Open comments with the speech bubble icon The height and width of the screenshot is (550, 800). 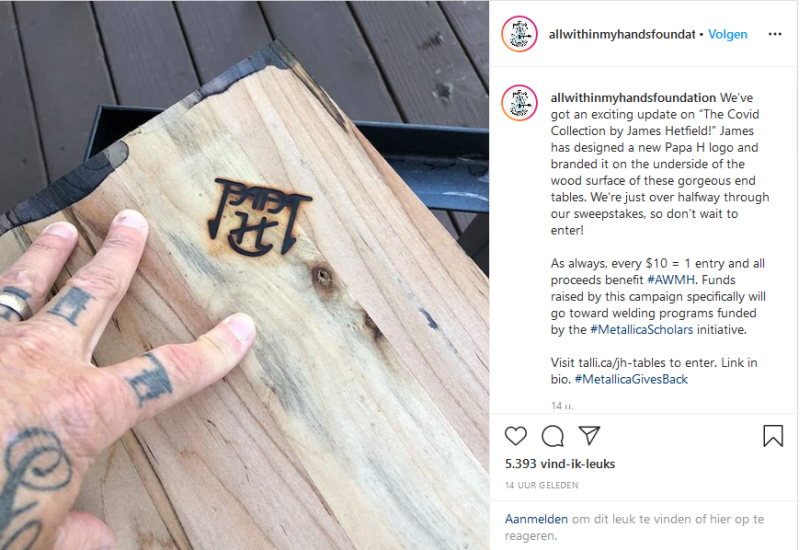[x=553, y=436]
